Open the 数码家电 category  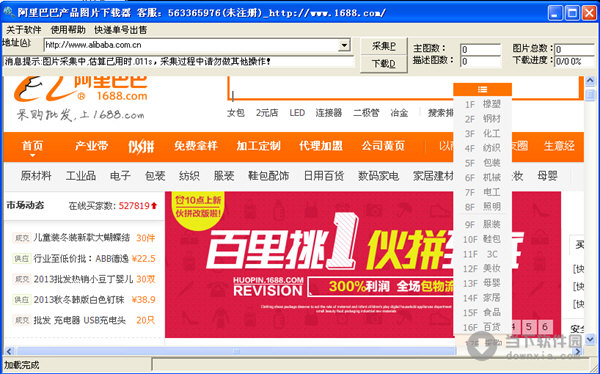coord(378,176)
